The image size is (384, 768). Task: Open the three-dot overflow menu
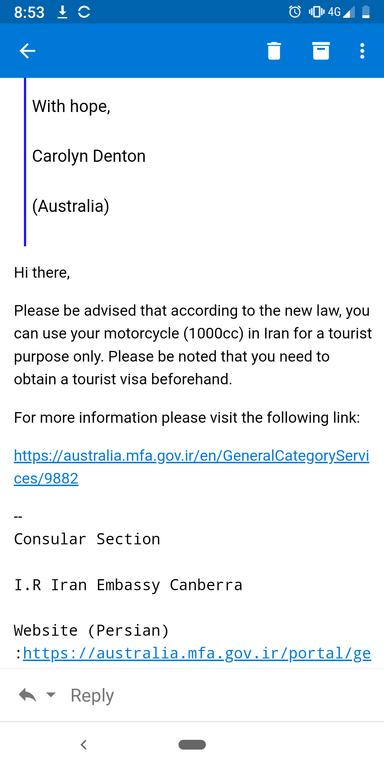(362, 50)
